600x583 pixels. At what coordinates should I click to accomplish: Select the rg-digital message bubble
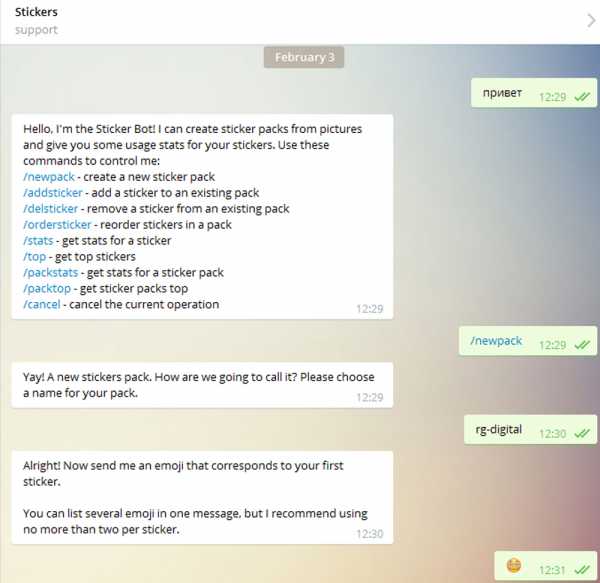(530, 430)
